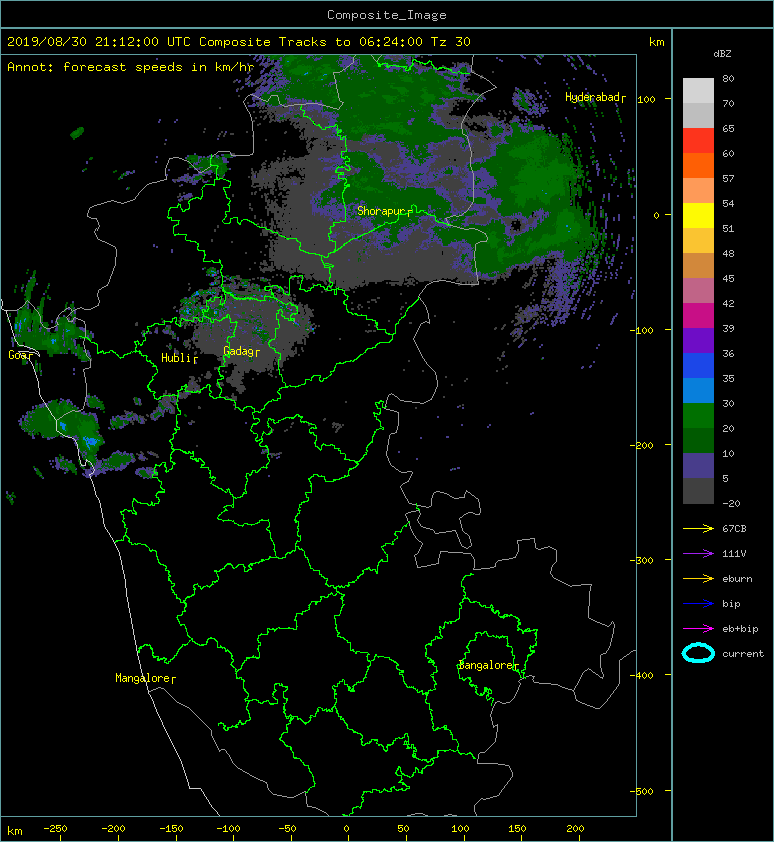Click the magenta eb+bip arrow legend icon
The image size is (774, 842).
point(698,629)
